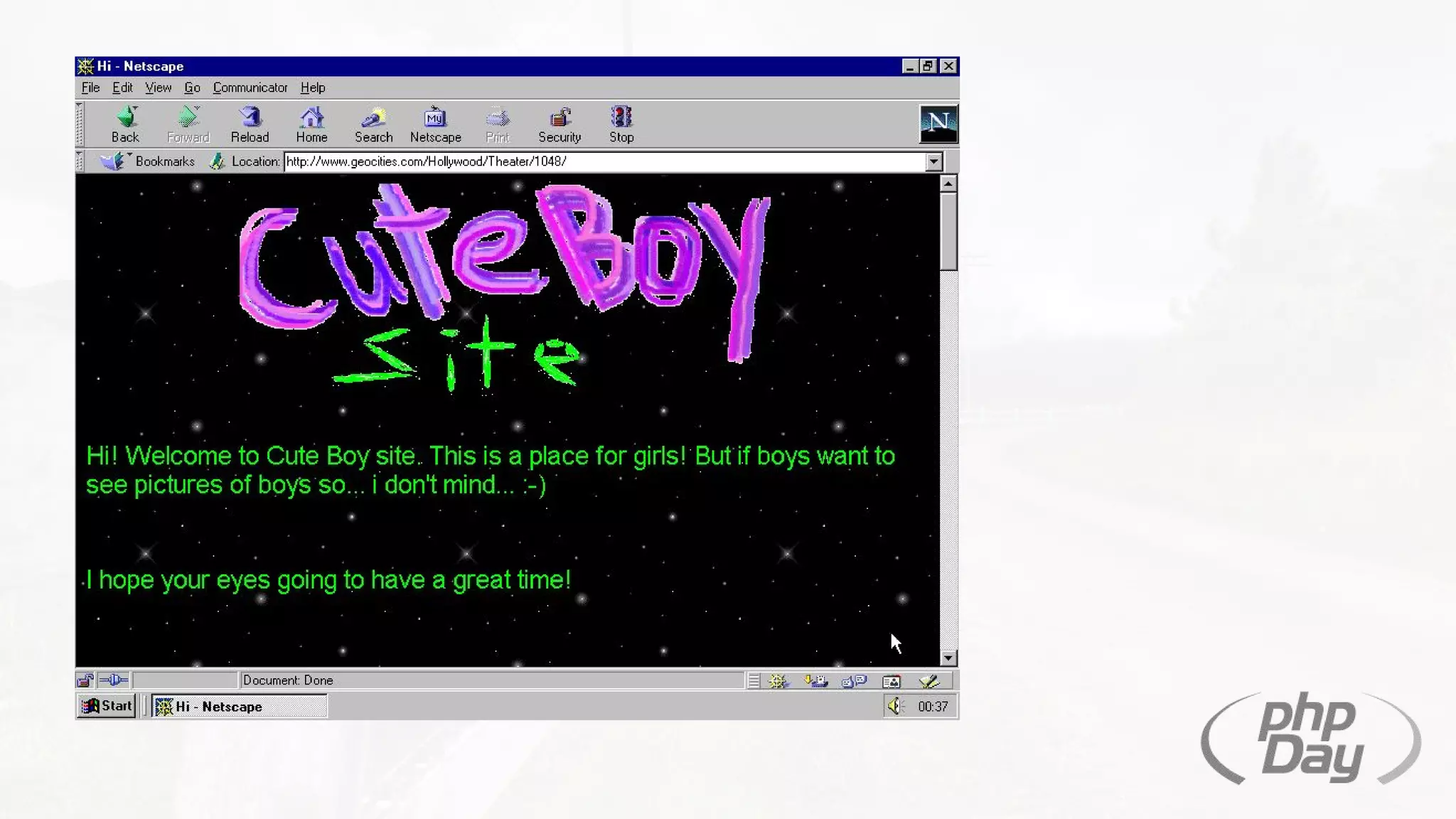Image resolution: width=1456 pixels, height=819 pixels.
Task: Click the Windows Start button
Action: pos(107,706)
